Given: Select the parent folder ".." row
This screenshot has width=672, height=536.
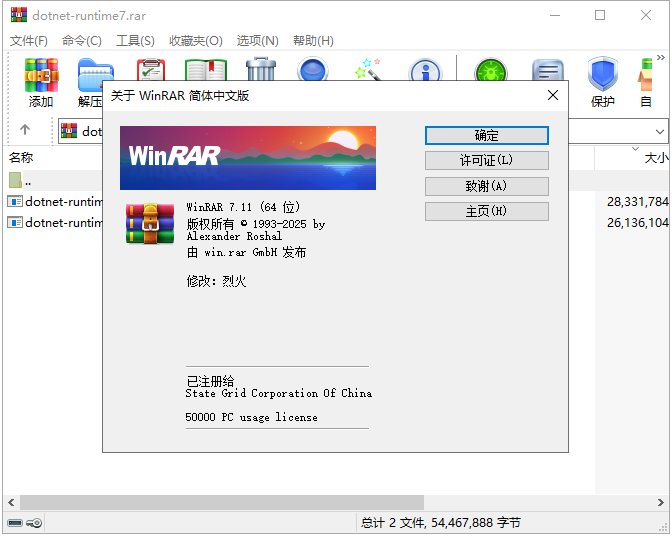Looking at the screenshot, I should pos(54,180).
